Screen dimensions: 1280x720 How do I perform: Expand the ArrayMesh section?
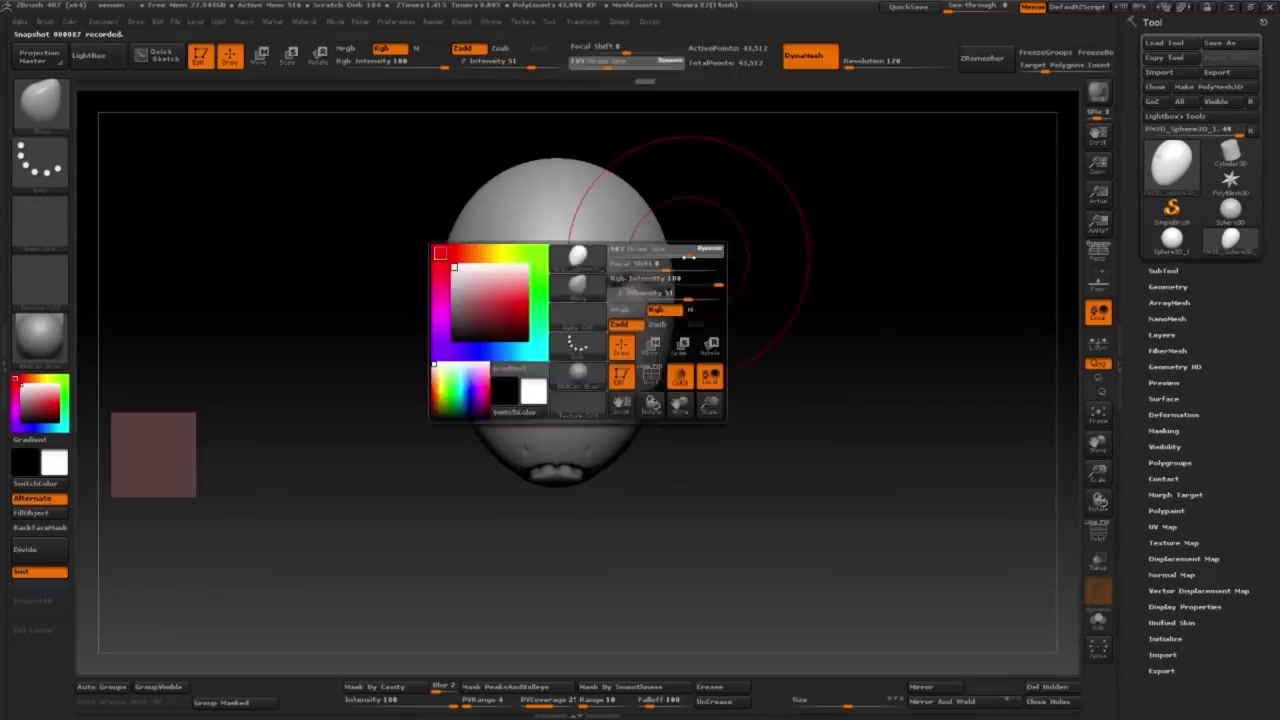(1169, 303)
